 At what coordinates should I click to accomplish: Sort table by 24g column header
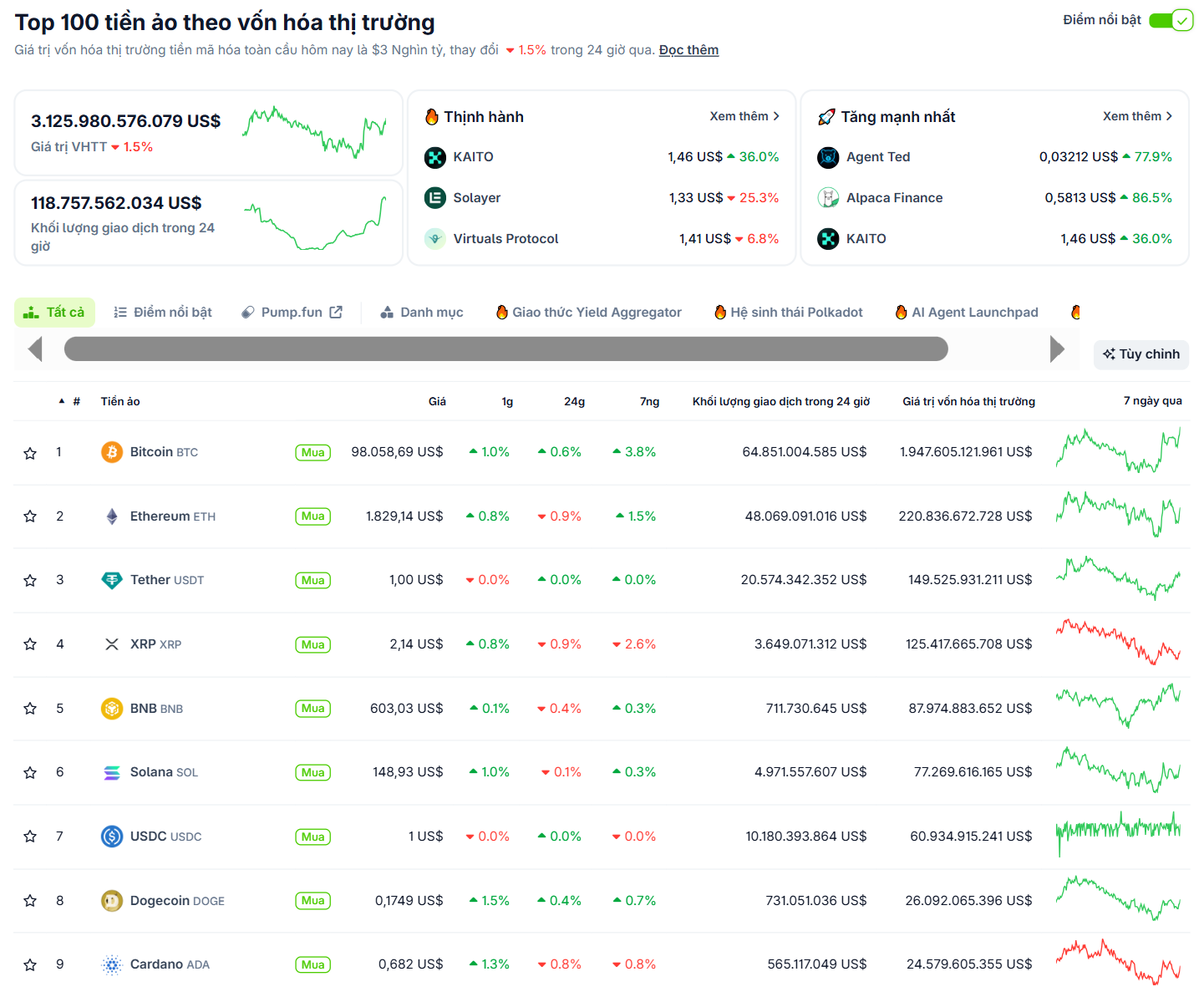coord(575,402)
